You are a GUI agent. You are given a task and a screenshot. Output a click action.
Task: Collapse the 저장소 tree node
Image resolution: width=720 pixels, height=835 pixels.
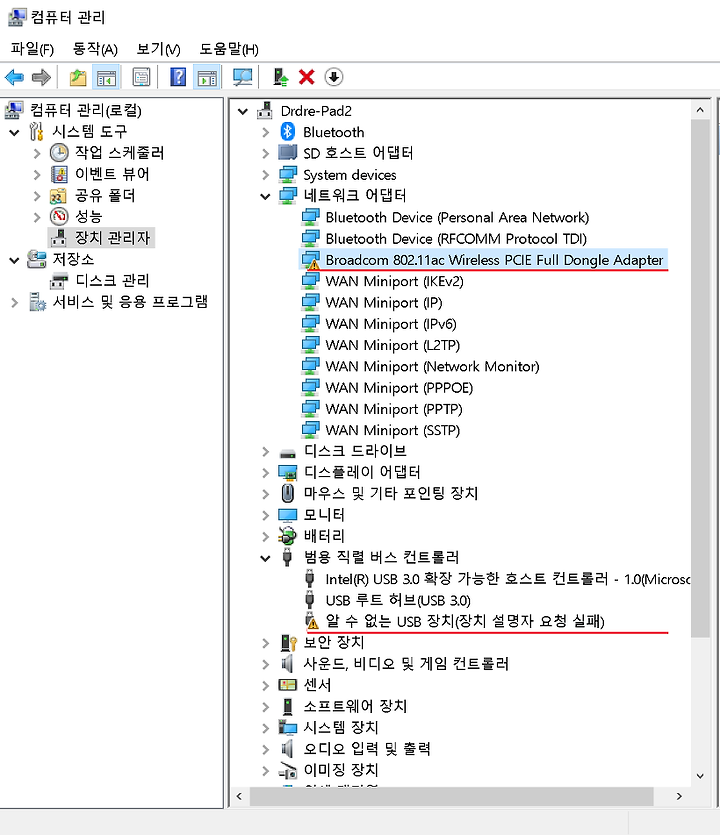14,260
